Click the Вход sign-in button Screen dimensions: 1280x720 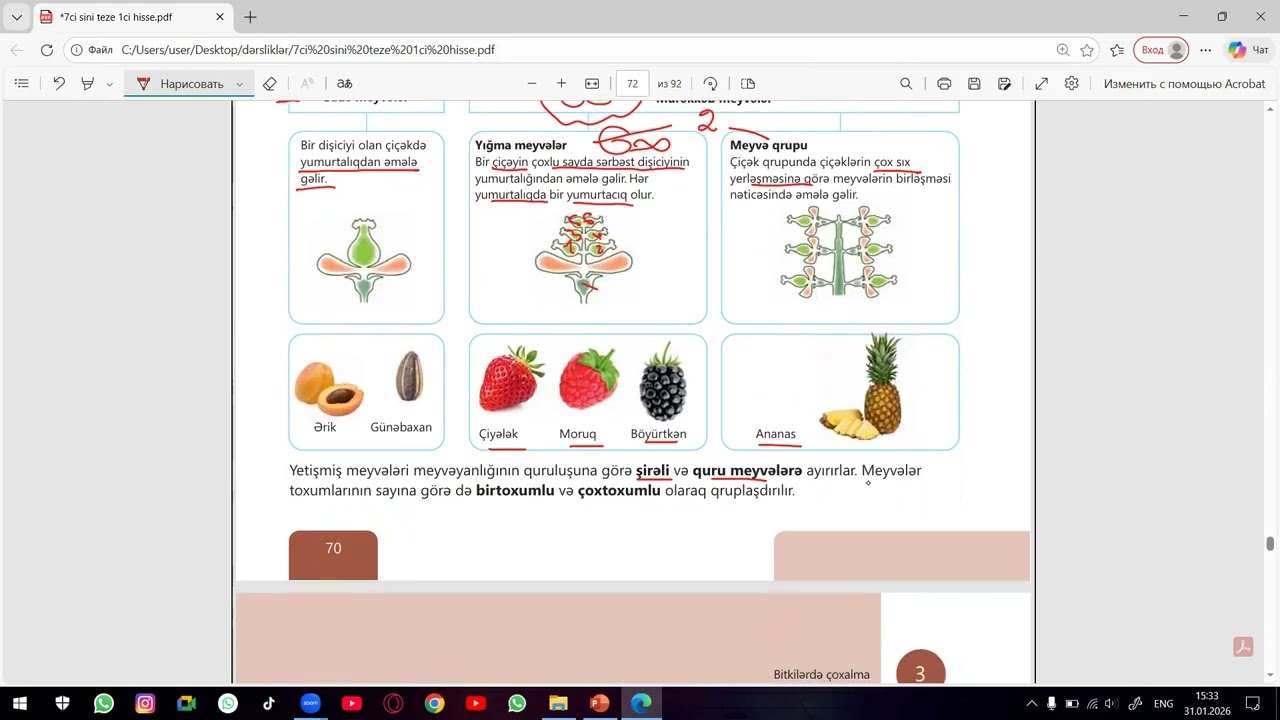coord(1161,50)
